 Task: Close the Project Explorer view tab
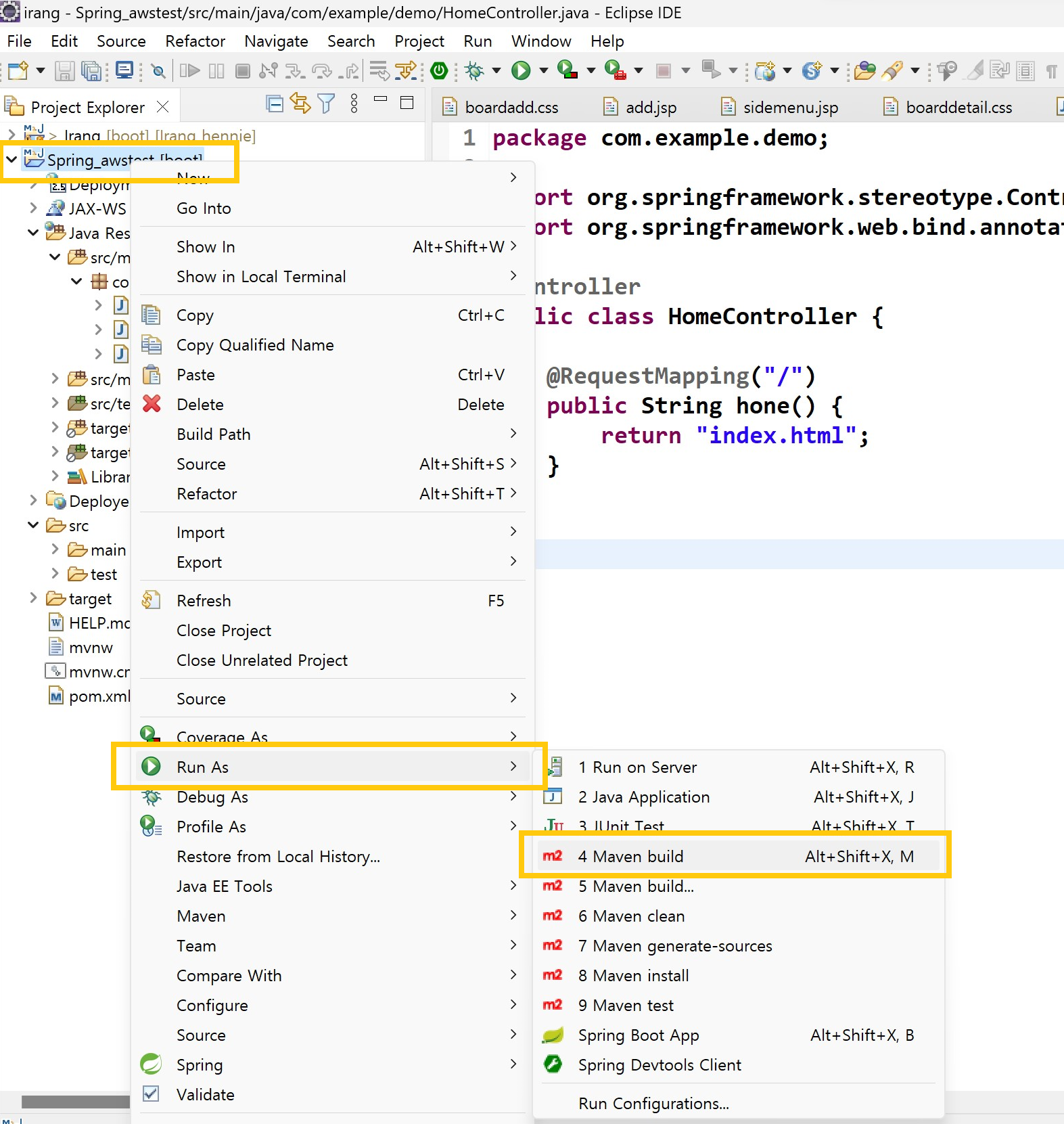coord(162,107)
